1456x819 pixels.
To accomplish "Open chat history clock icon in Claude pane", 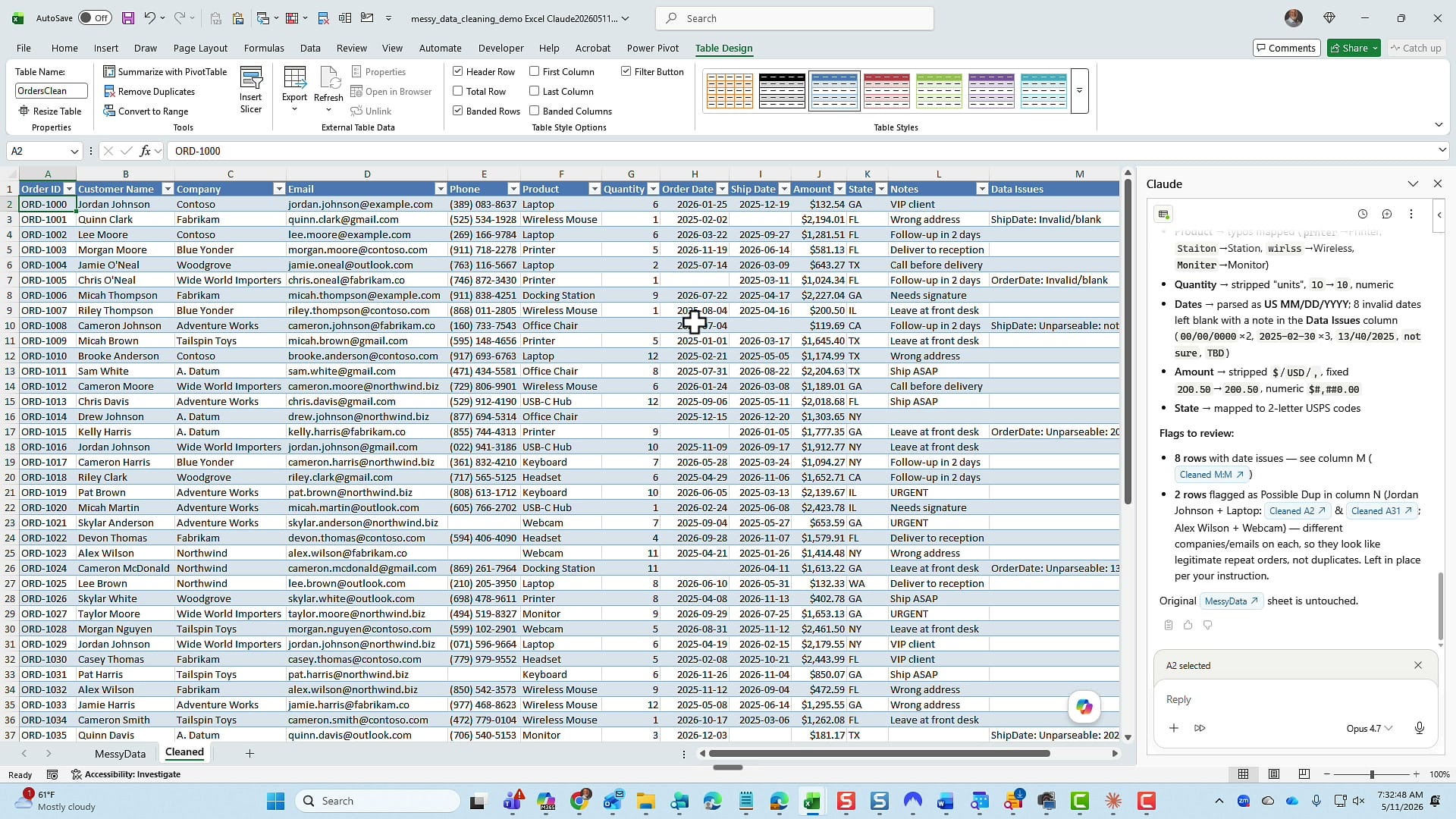I will coord(1362,214).
